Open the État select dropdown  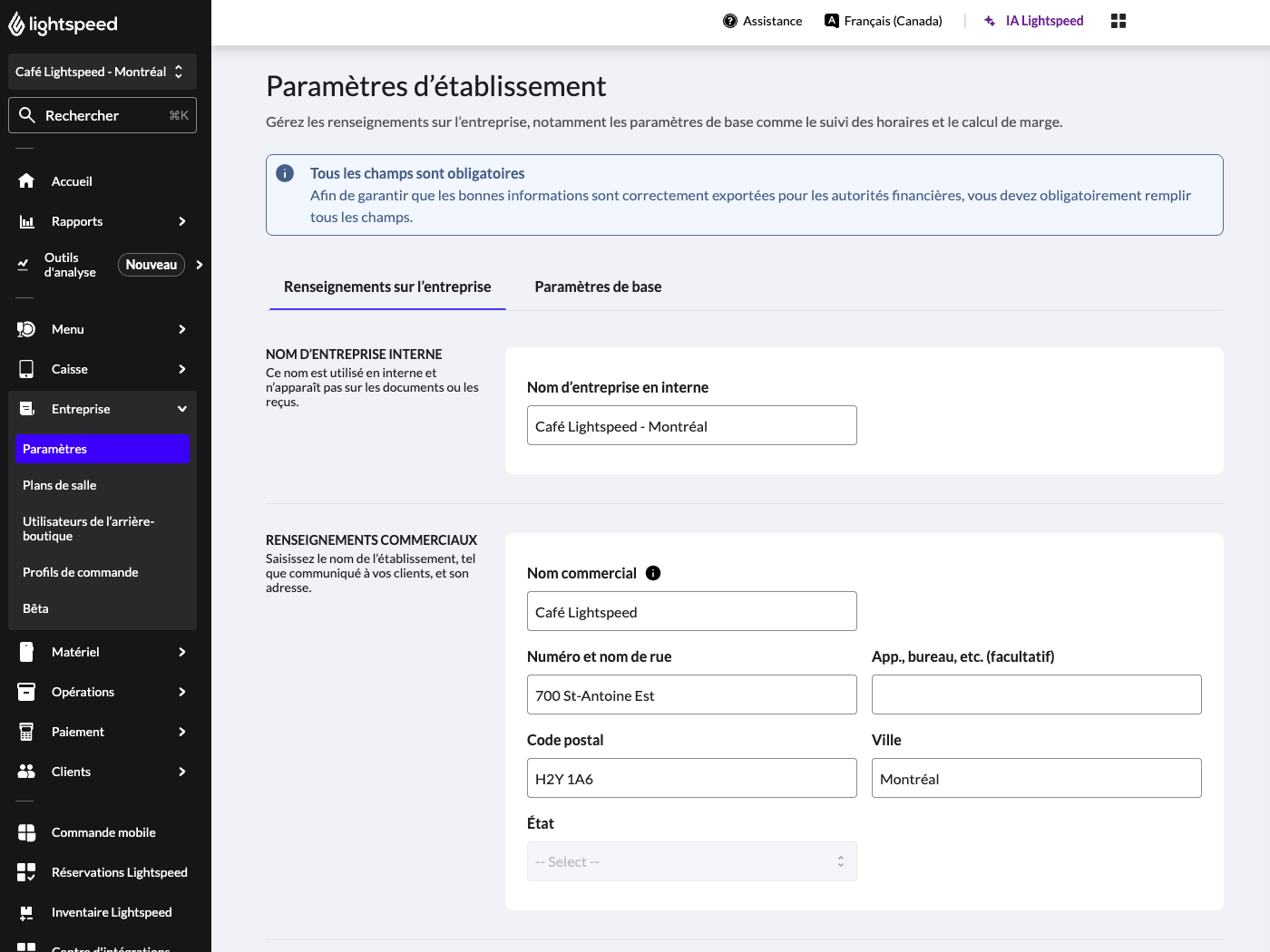pos(692,861)
